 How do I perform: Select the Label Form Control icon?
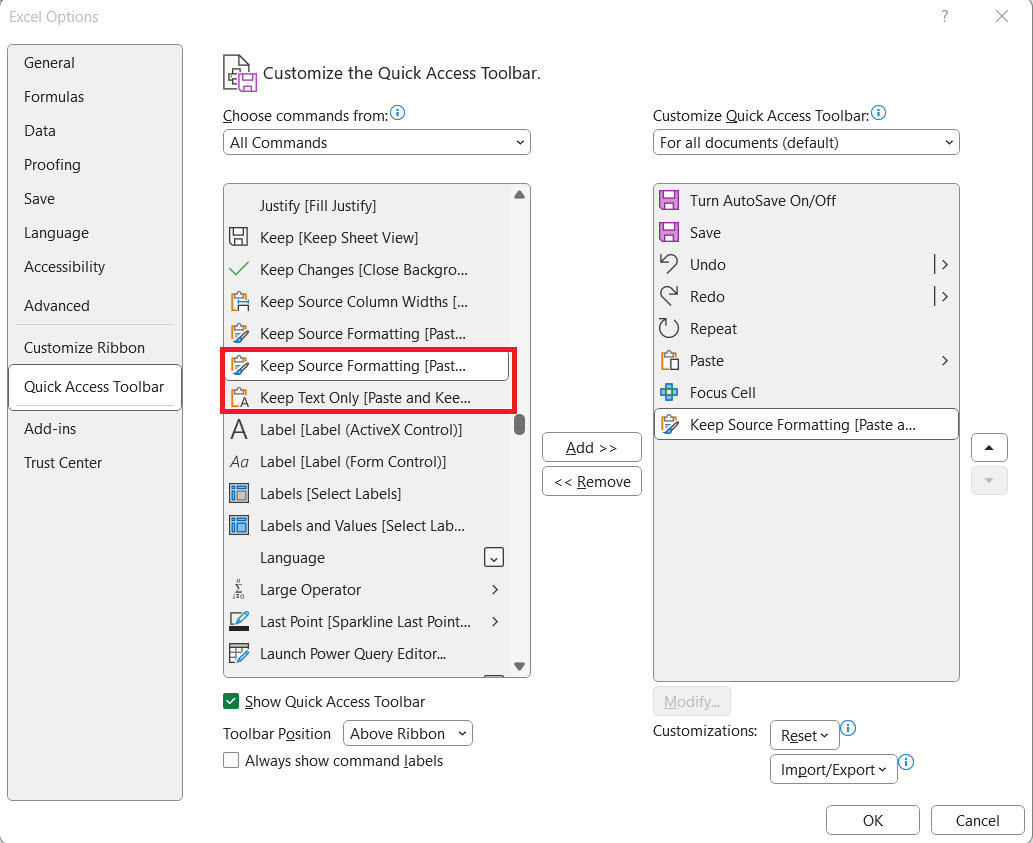pos(238,462)
